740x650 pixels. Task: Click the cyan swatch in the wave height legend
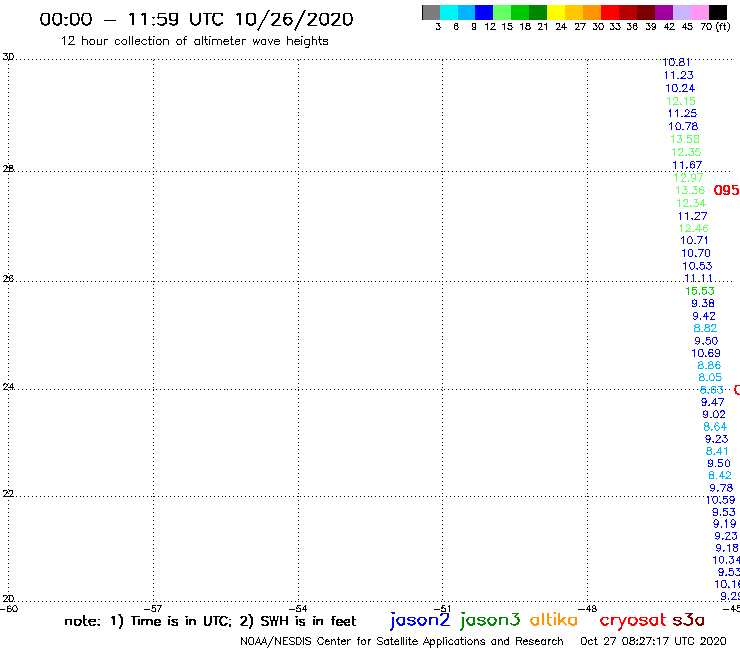[448, 12]
